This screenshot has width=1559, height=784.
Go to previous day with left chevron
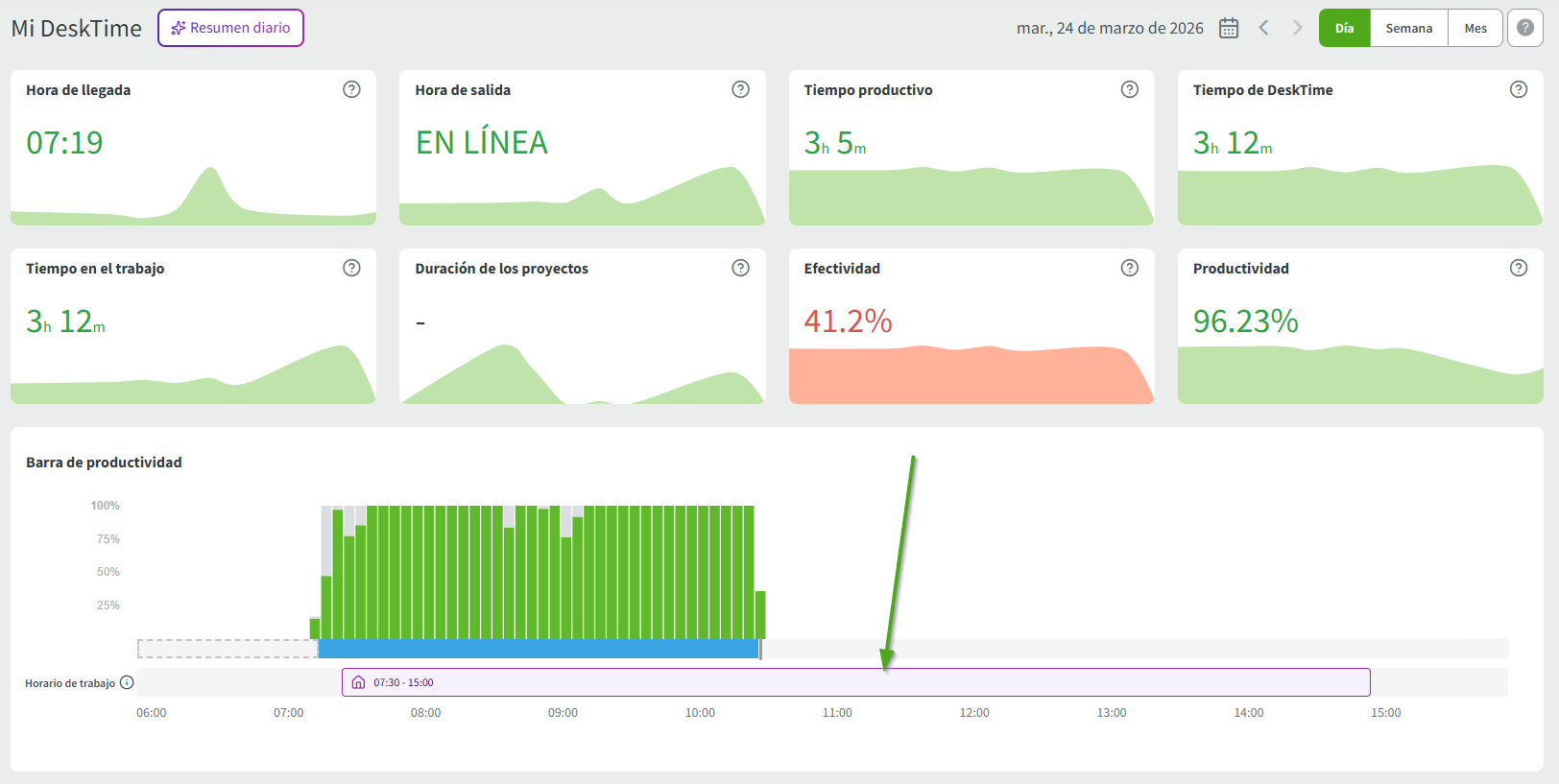[x=1264, y=28]
